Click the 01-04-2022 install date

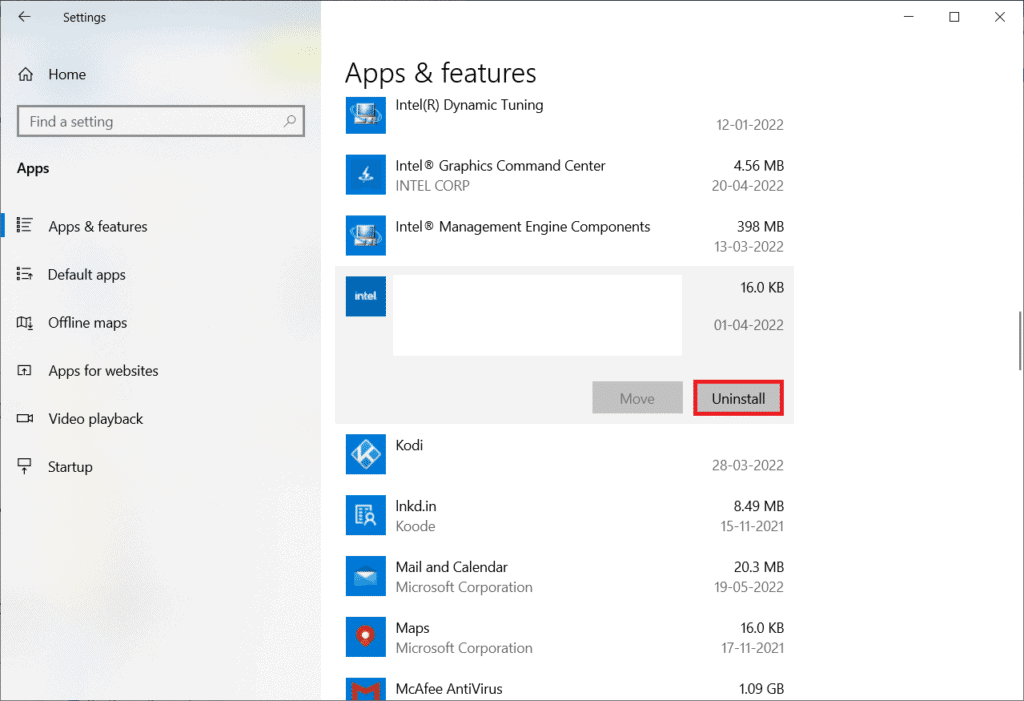(748, 325)
